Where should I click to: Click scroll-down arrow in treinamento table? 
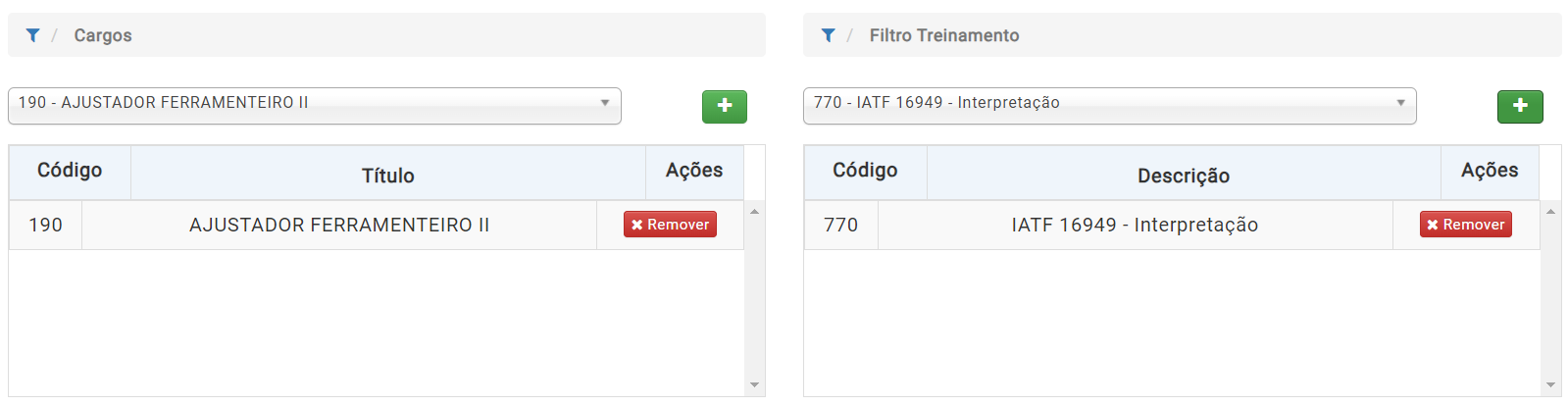[1550, 384]
